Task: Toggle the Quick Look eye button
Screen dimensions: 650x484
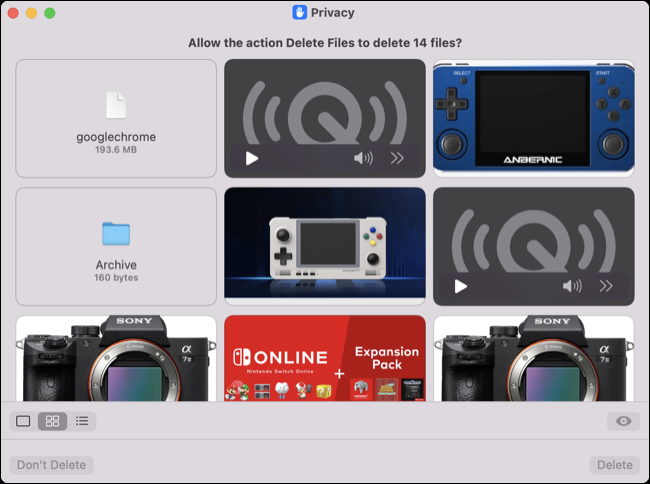Action: click(x=623, y=421)
